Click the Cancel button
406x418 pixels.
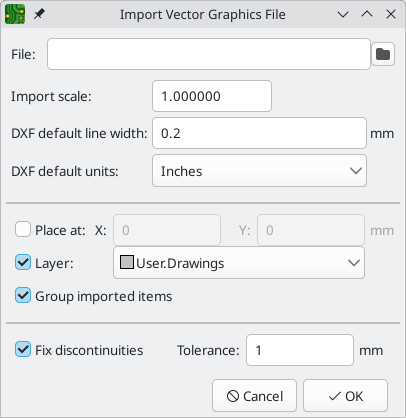[254, 396]
